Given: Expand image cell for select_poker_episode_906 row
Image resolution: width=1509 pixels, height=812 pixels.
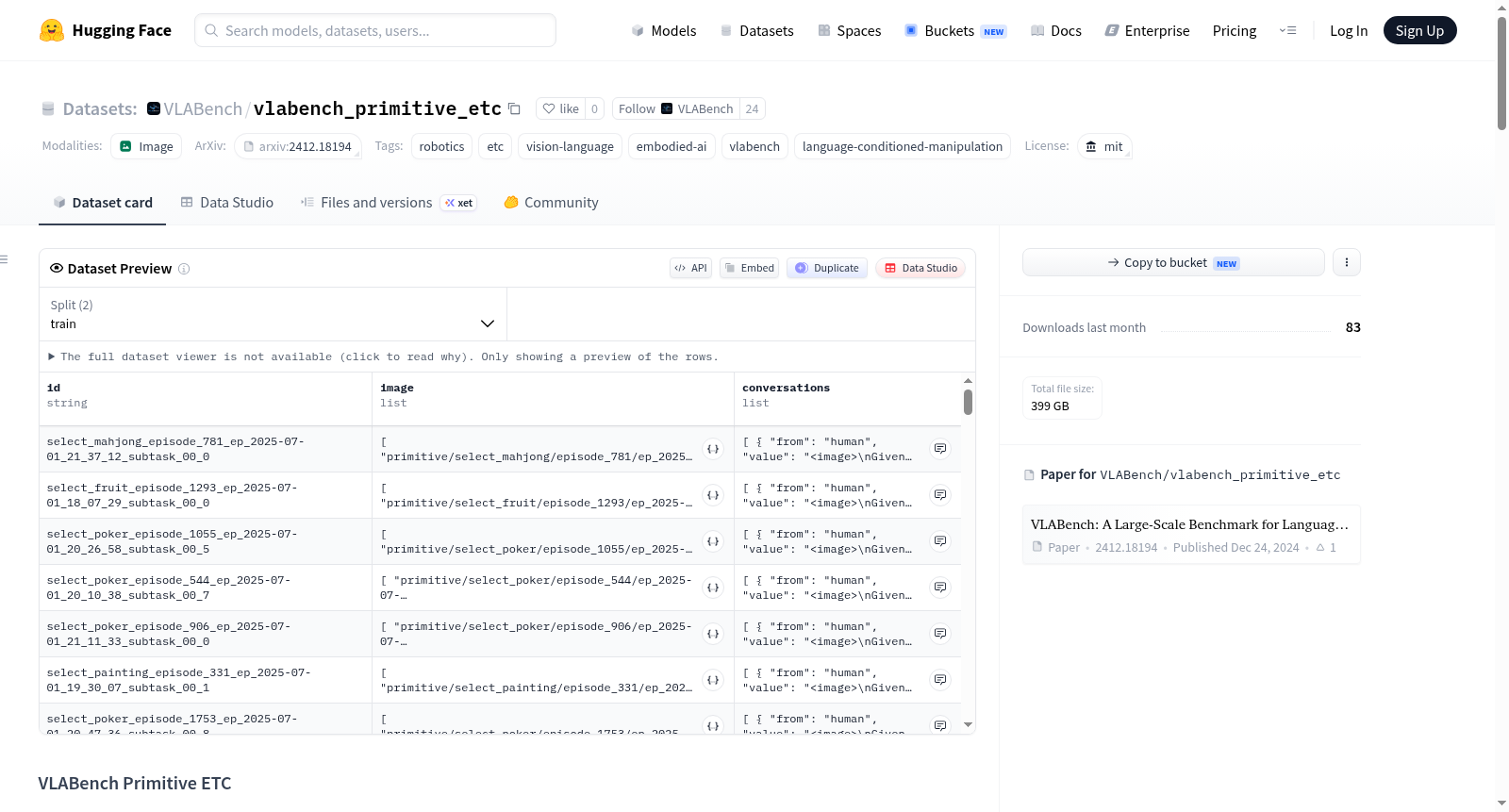Looking at the screenshot, I should coord(713,634).
